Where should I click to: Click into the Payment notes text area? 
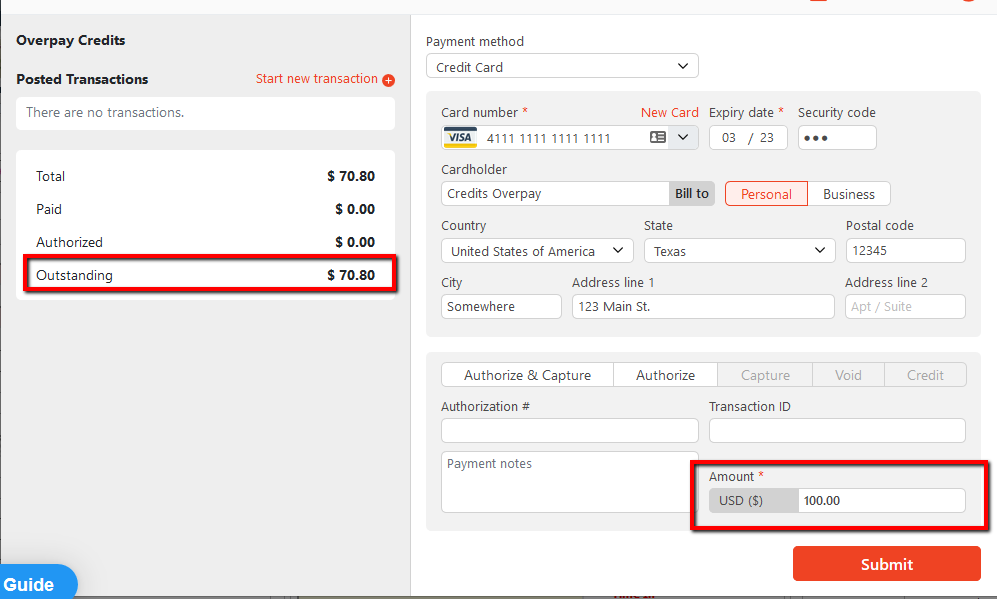[569, 482]
